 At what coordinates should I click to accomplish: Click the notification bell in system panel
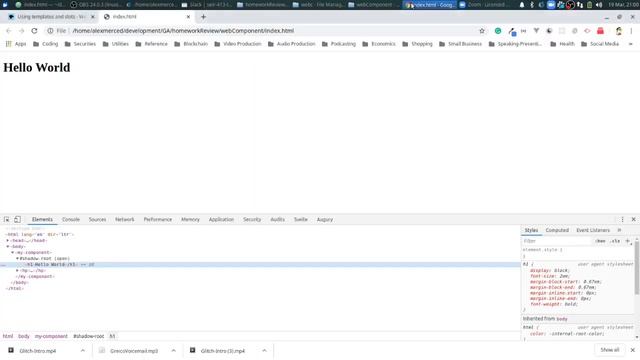coord(522,5)
